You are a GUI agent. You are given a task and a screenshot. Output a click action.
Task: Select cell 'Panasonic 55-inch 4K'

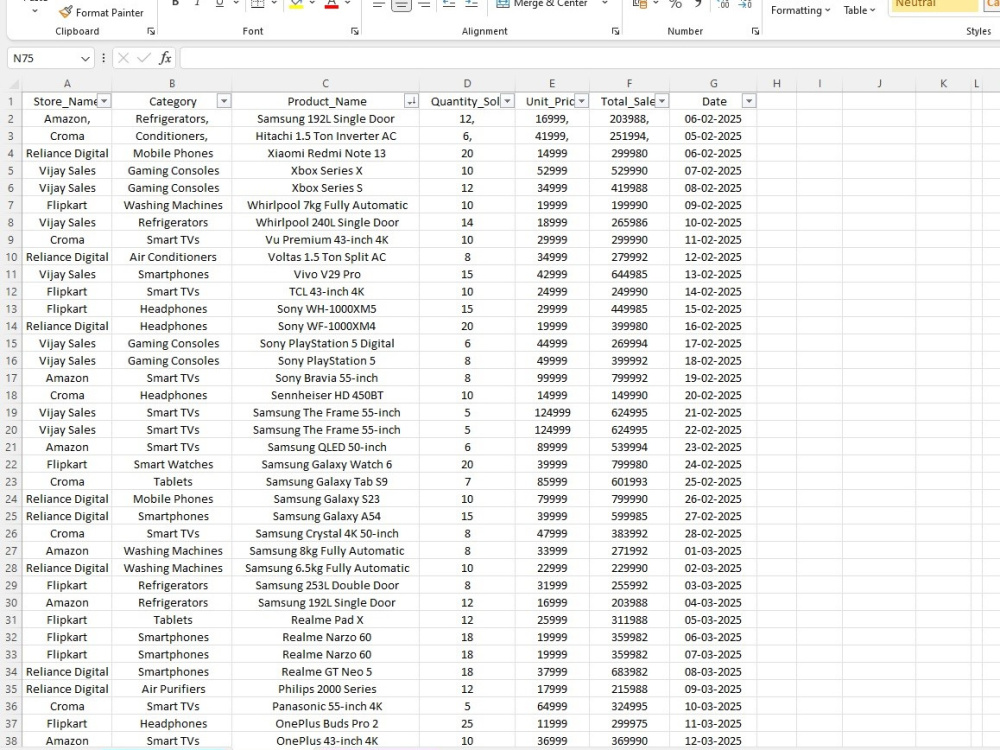tap(326, 706)
